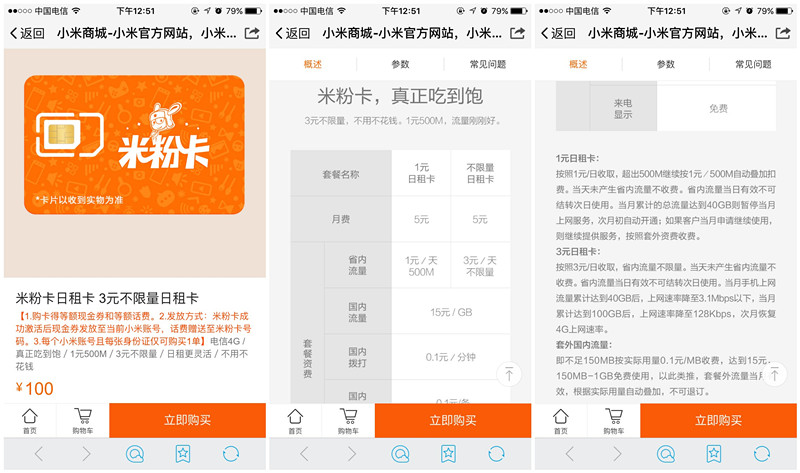Tap share icon in left phone screen header

(x=252, y=33)
